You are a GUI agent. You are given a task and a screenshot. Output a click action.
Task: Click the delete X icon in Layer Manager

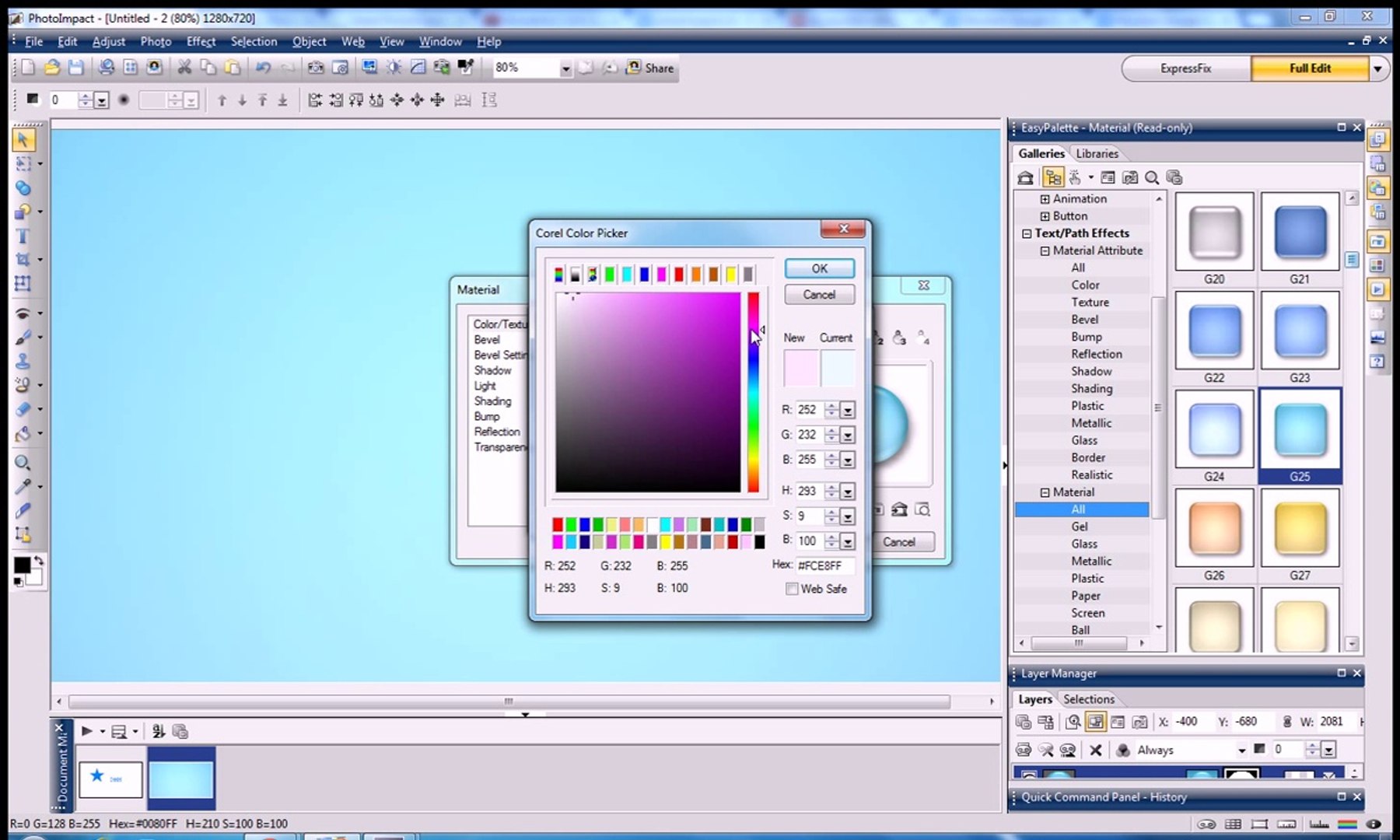[1095, 751]
